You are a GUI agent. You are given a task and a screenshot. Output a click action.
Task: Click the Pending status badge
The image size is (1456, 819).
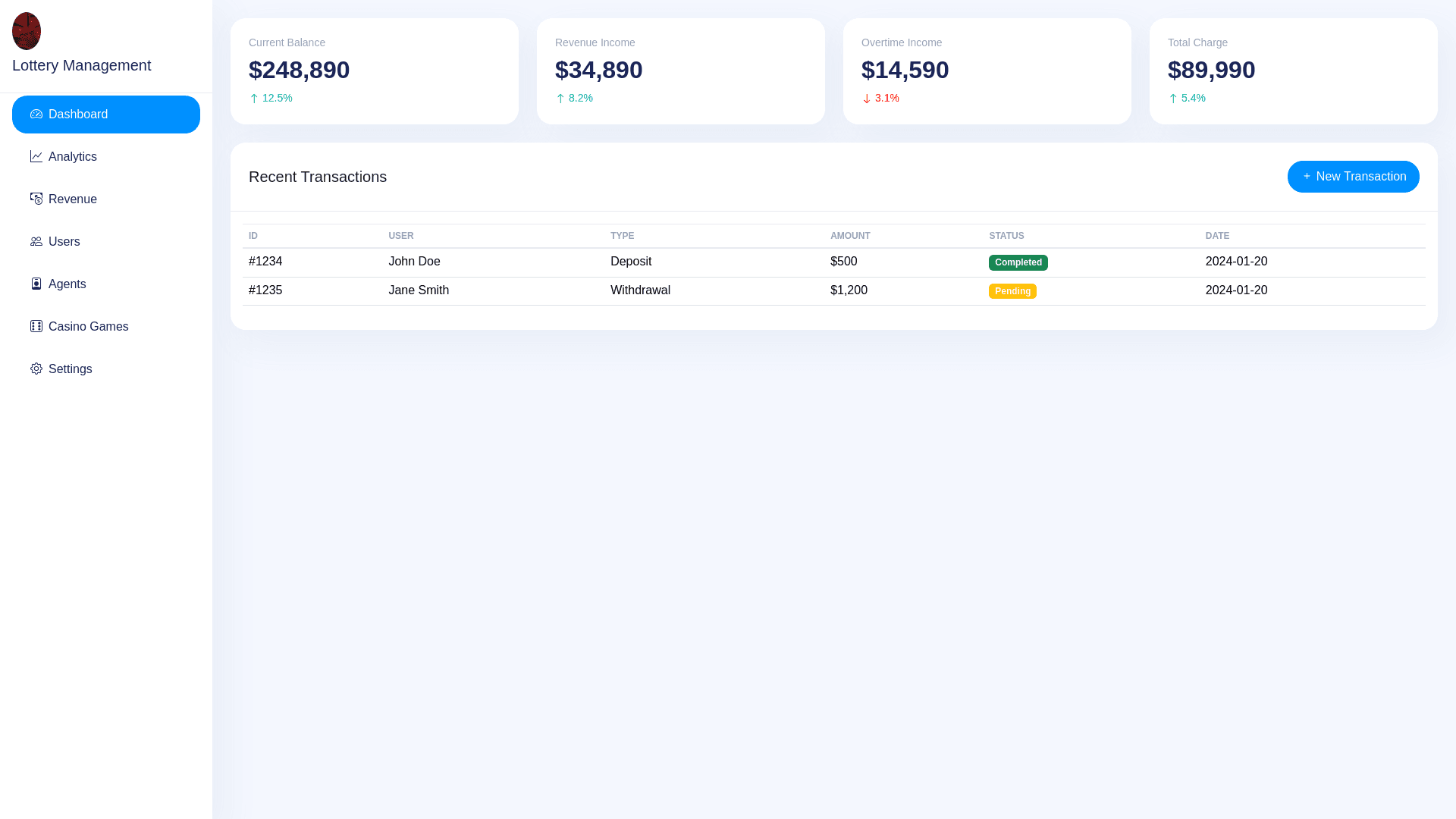[x=1012, y=291]
